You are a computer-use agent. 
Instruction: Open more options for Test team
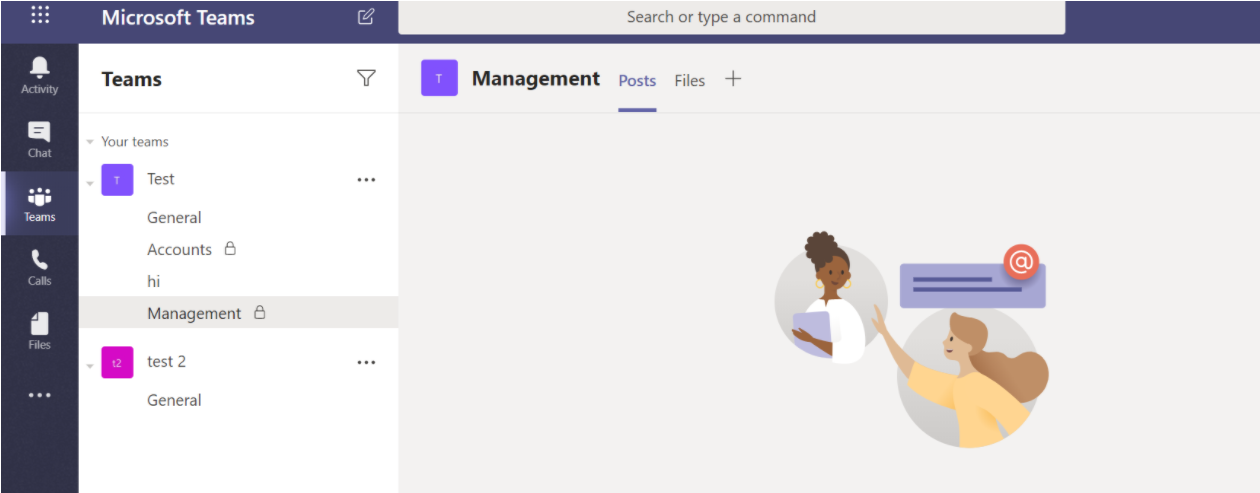click(x=366, y=180)
